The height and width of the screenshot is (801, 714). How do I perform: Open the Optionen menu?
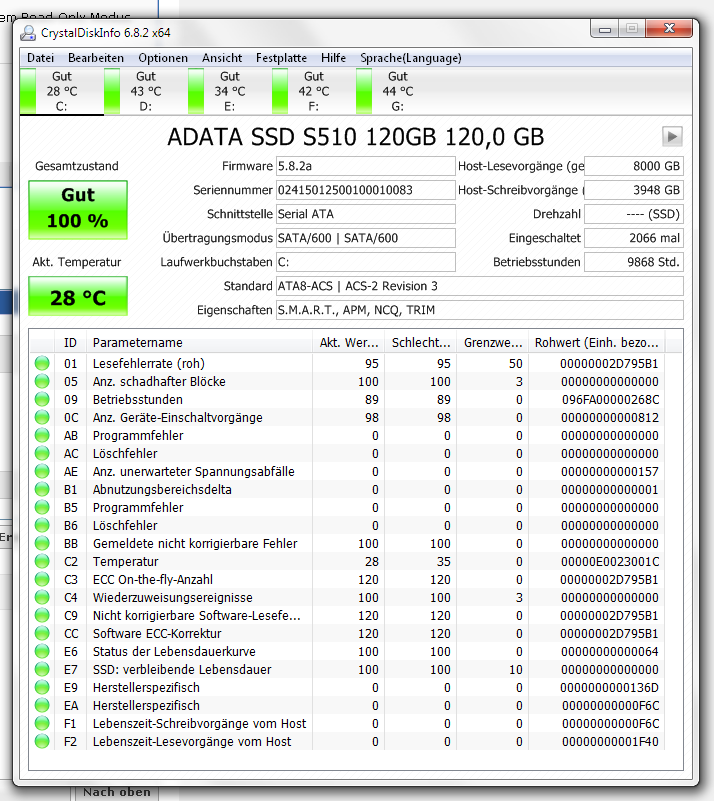tap(163, 58)
